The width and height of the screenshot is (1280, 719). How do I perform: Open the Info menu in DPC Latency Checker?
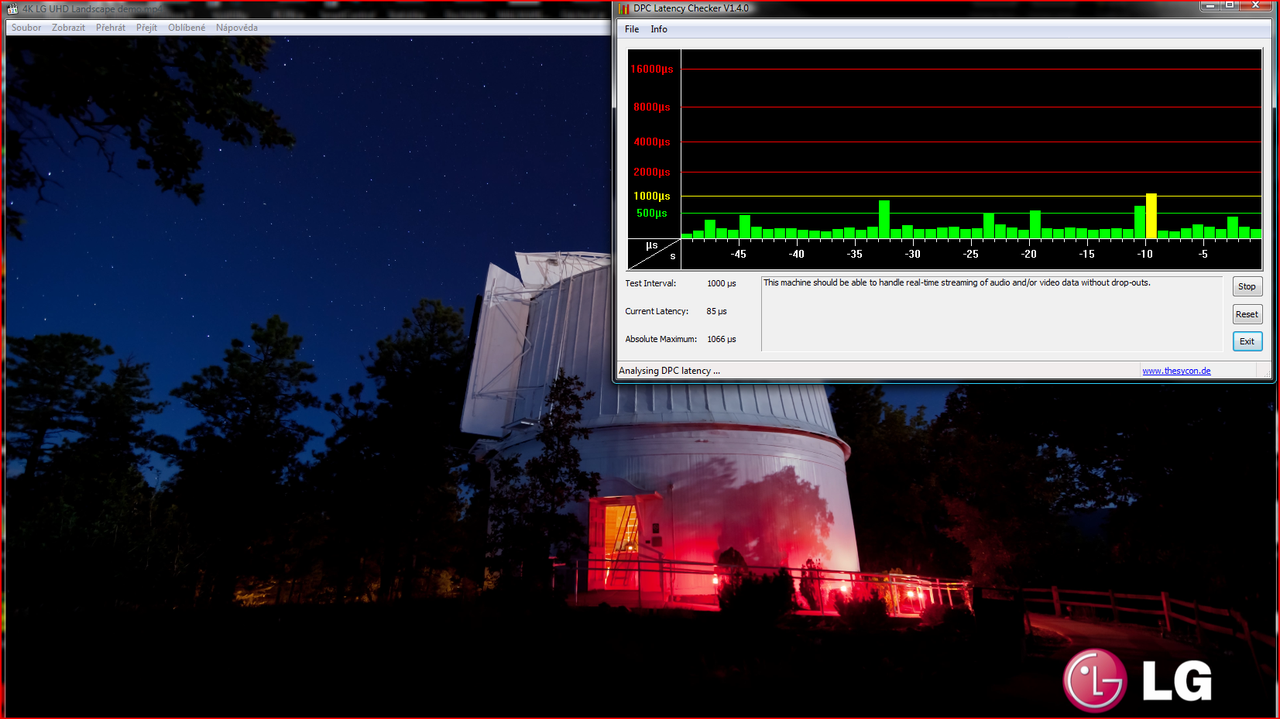click(x=659, y=29)
